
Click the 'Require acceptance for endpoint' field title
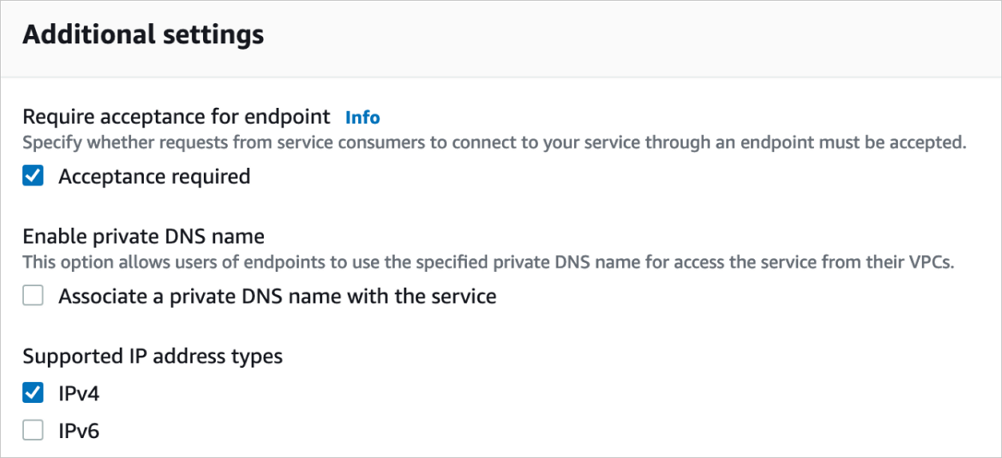point(176,117)
